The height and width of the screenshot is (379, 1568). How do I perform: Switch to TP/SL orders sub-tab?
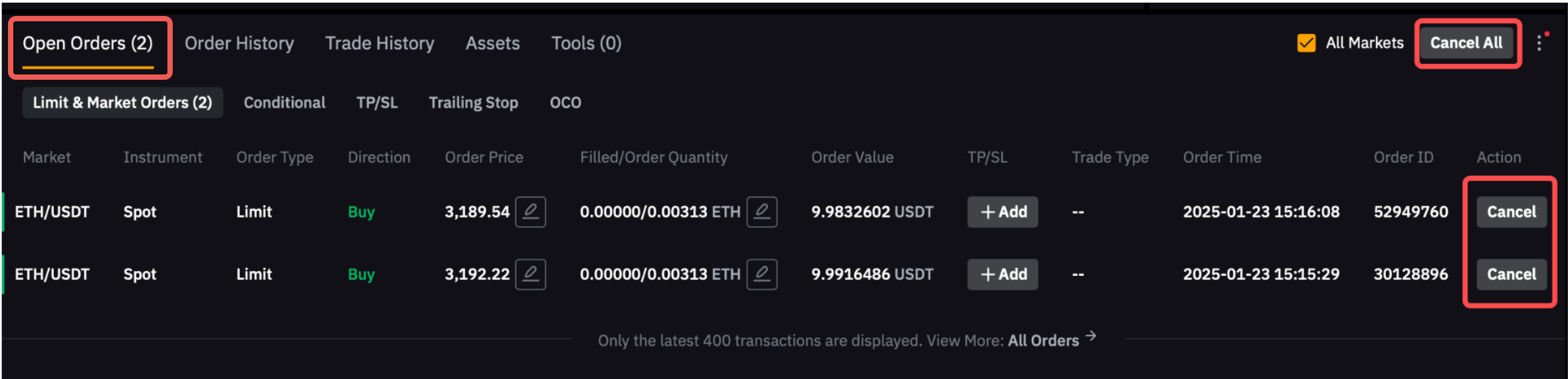pyautogui.click(x=377, y=103)
